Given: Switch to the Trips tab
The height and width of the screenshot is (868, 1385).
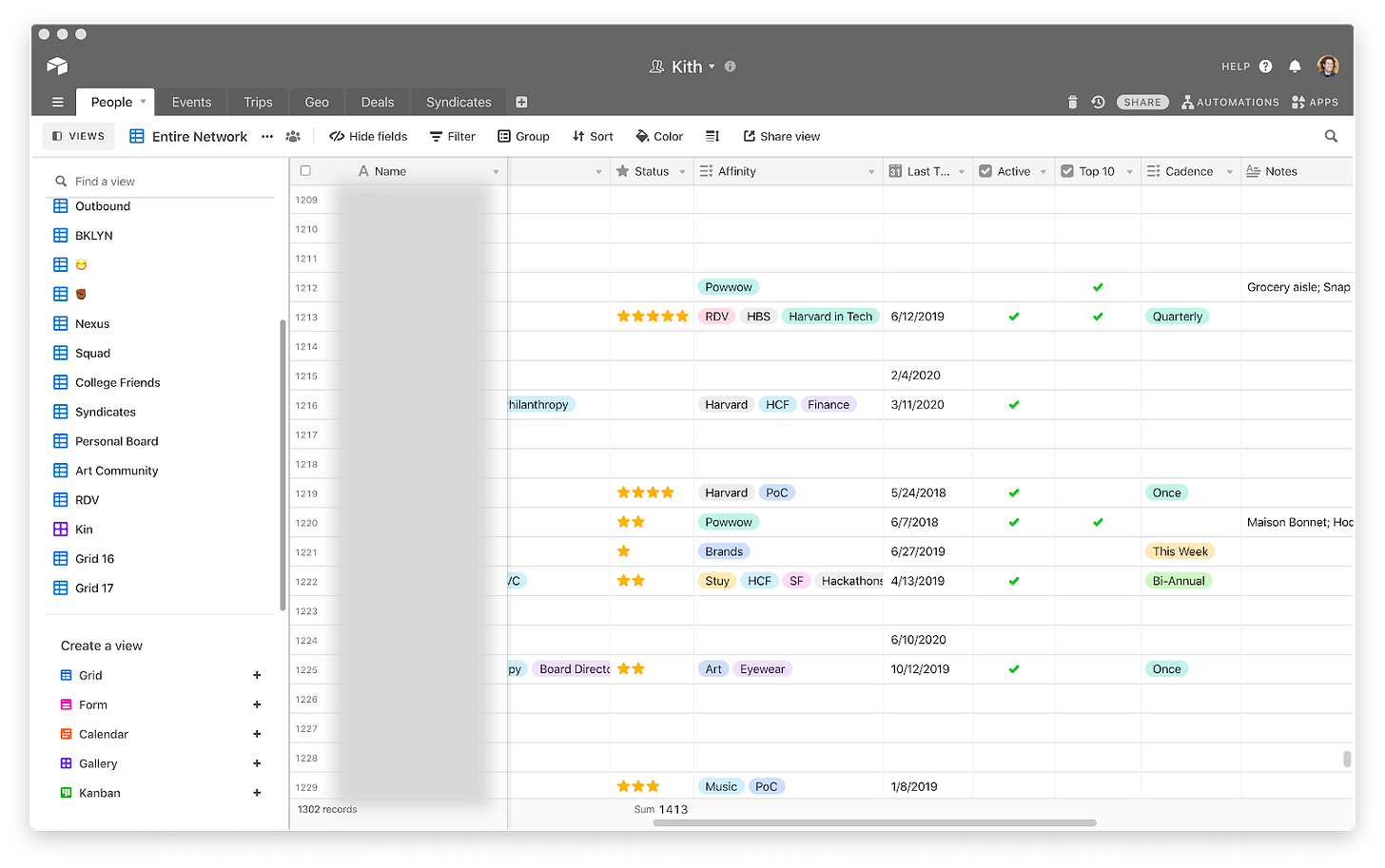Looking at the screenshot, I should point(258,103).
